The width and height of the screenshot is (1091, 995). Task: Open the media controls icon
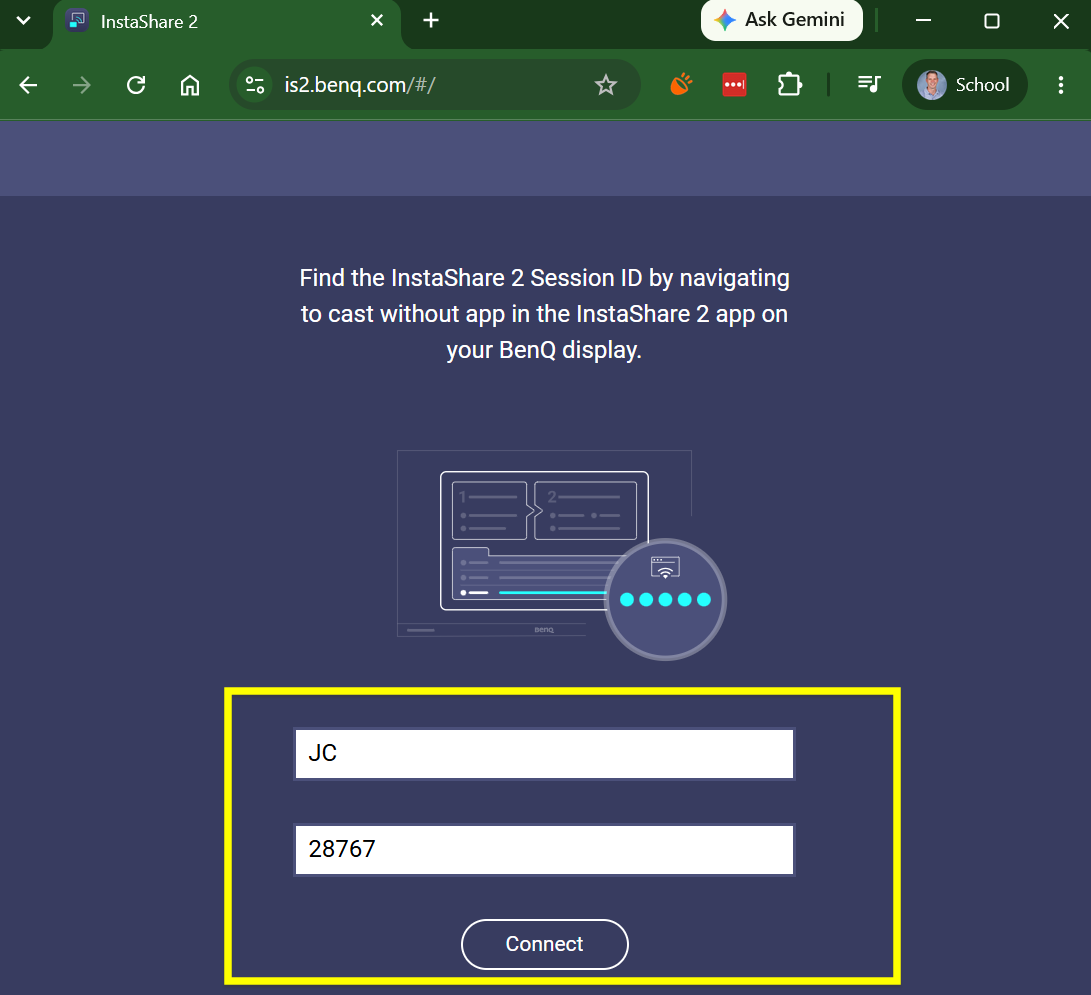(869, 85)
